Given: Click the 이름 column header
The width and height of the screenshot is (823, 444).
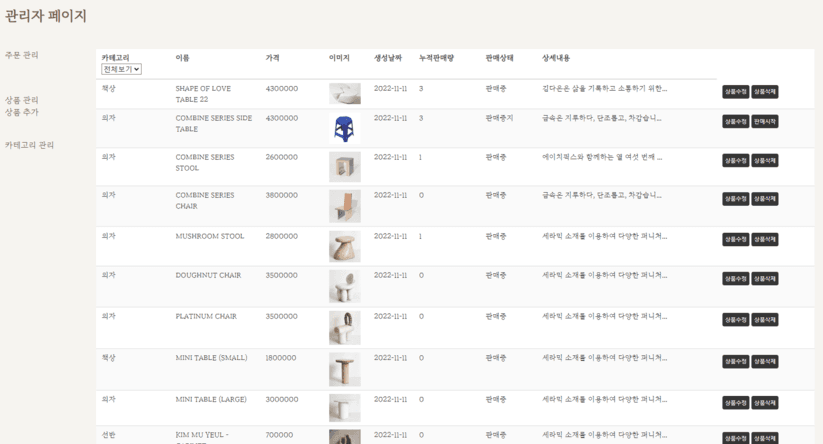Looking at the screenshot, I should [182, 58].
